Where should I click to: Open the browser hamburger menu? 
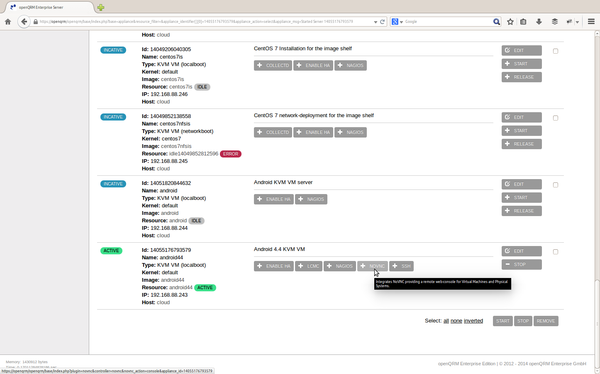pyautogui.click(x=591, y=22)
